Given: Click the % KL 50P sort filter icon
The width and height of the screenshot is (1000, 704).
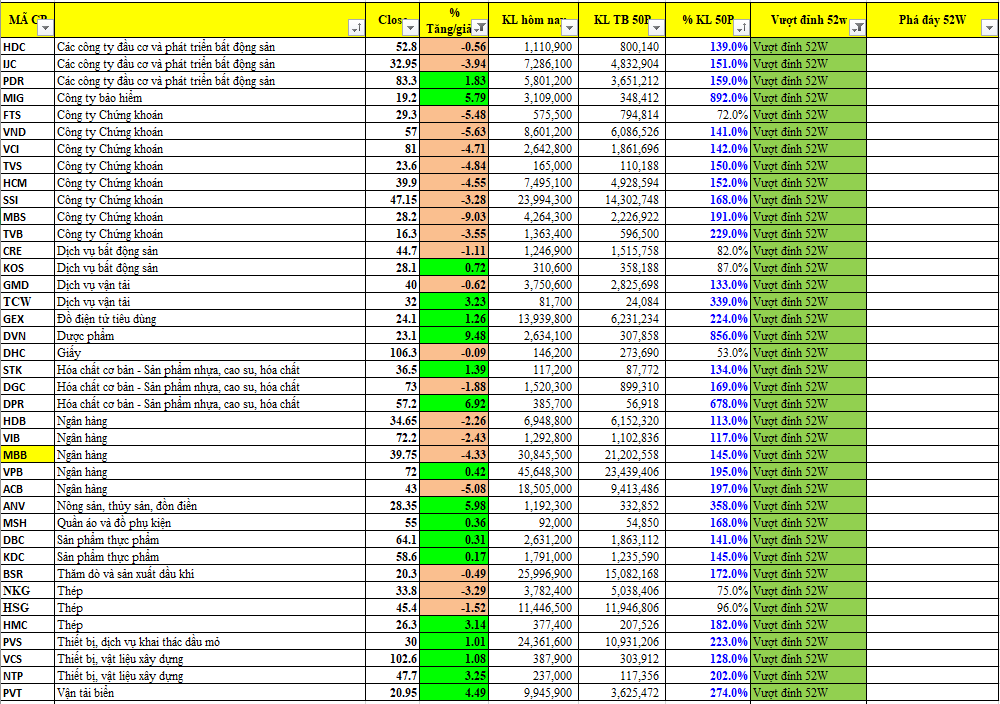Looking at the screenshot, I should 741,27.
